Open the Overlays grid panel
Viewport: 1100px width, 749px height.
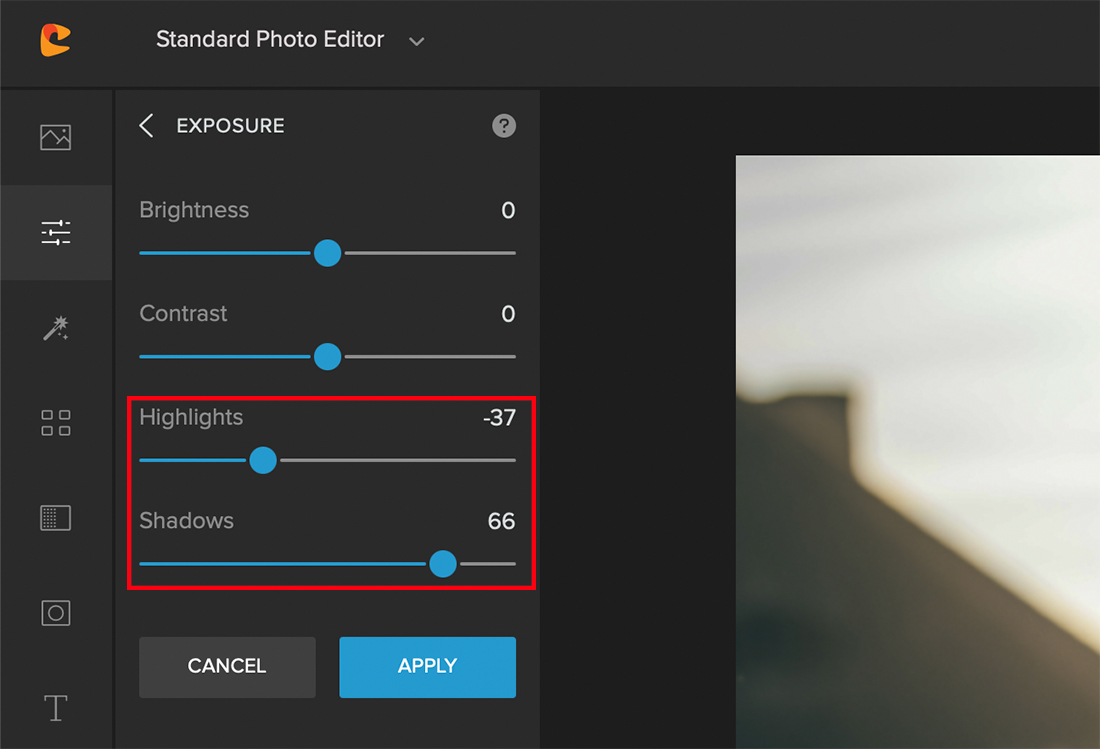click(x=55, y=422)
